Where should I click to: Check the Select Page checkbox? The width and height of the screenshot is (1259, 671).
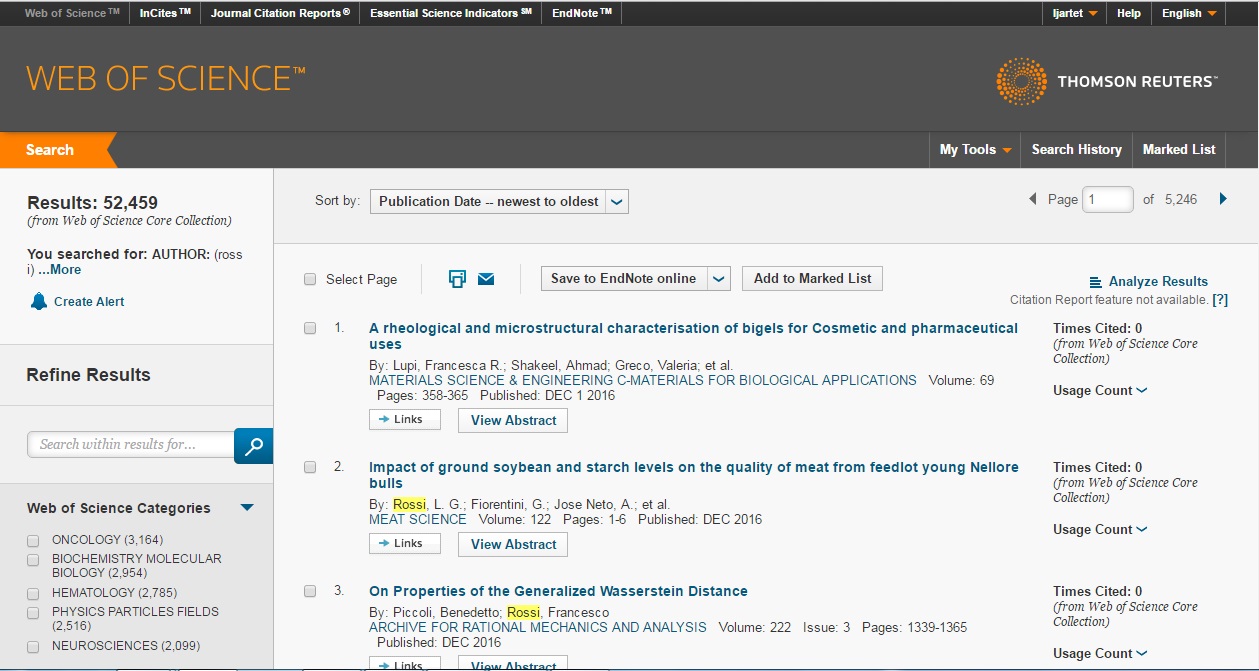coord(310,279)
